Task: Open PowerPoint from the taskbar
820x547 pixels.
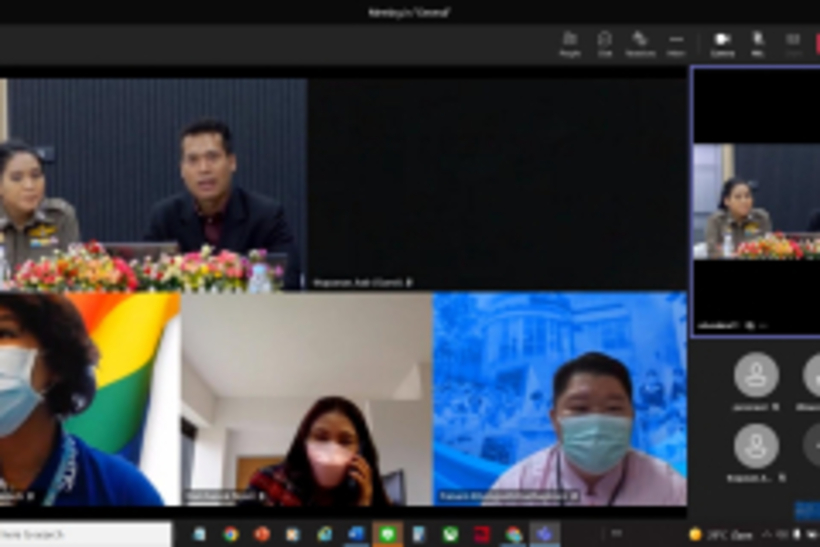Action: (x=262, y=534)
